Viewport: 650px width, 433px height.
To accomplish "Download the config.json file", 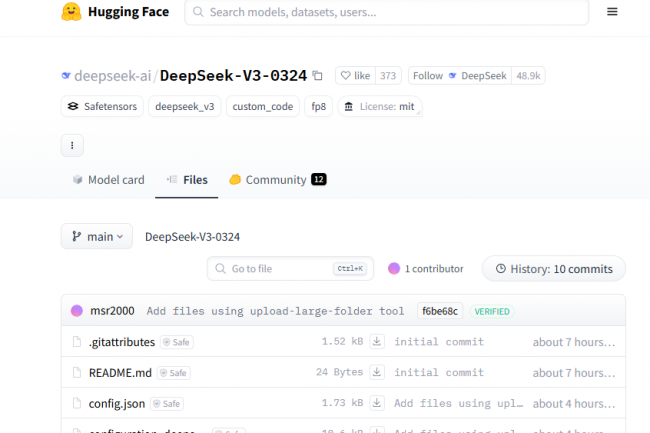I will pos(377,403).
